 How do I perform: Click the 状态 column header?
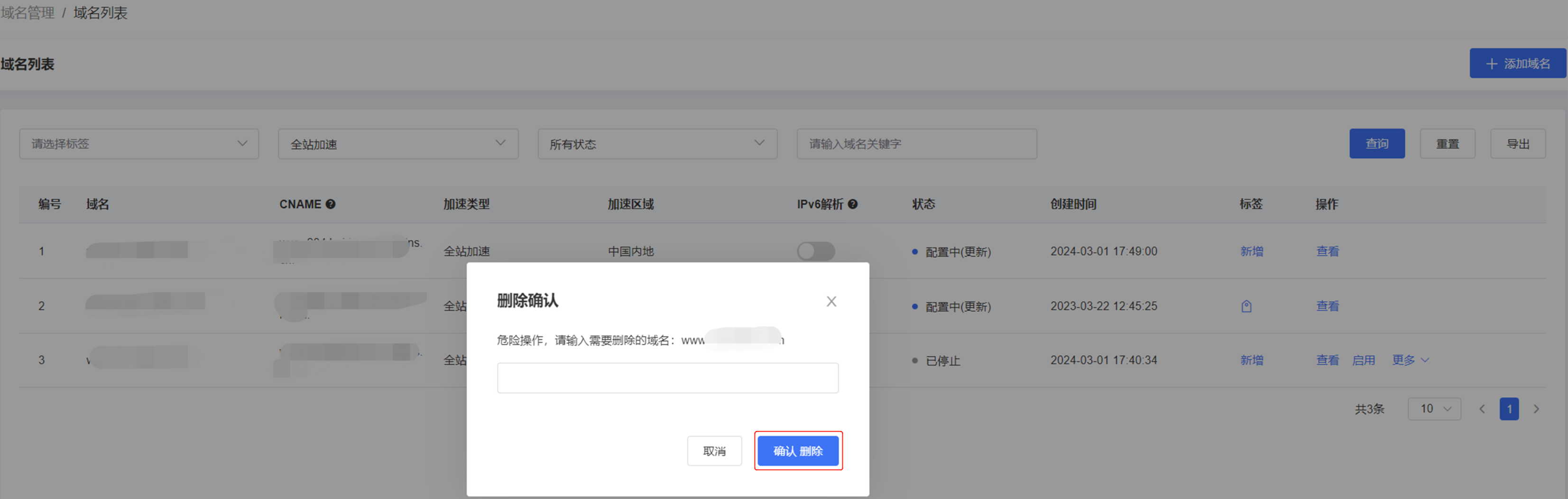[x=923, y=204]
